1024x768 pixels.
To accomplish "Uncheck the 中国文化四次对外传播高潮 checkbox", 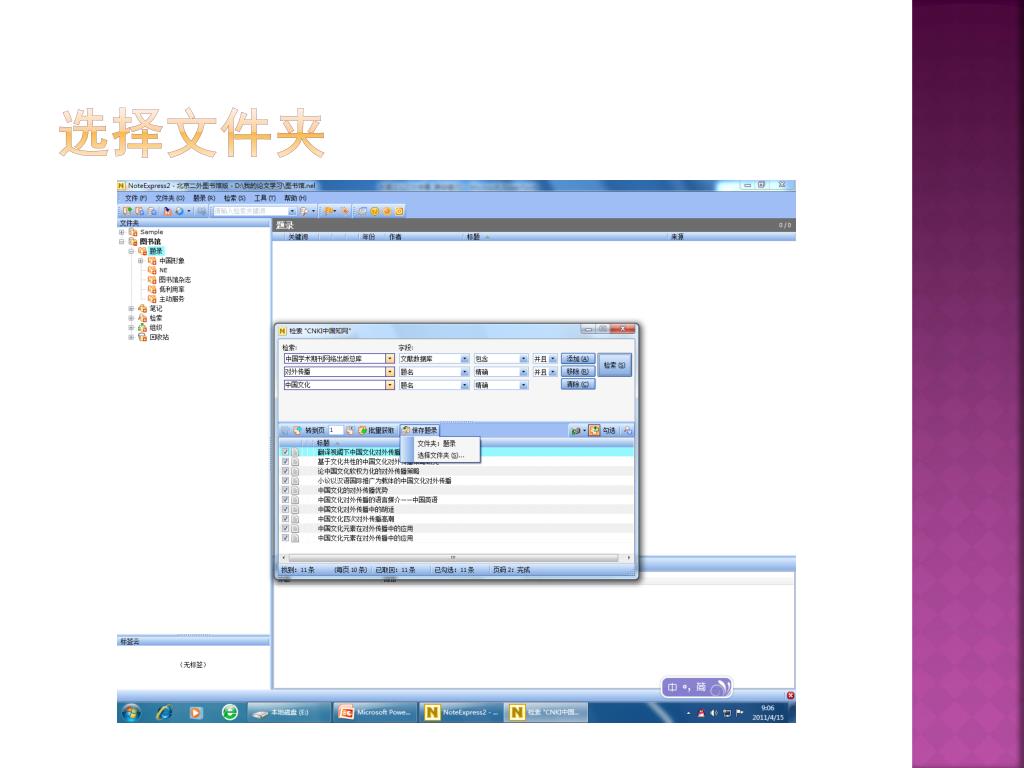I will pos(285,519).
